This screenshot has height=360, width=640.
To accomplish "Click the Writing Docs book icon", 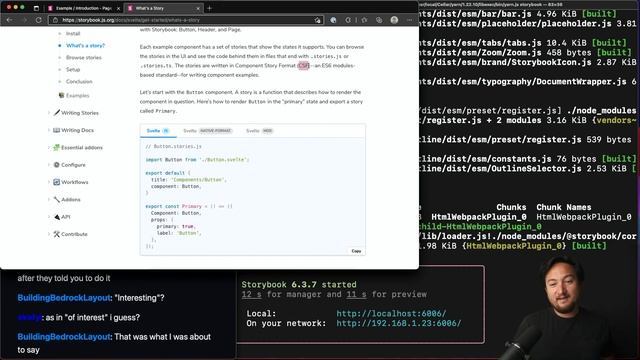I will tap(57, 130).
